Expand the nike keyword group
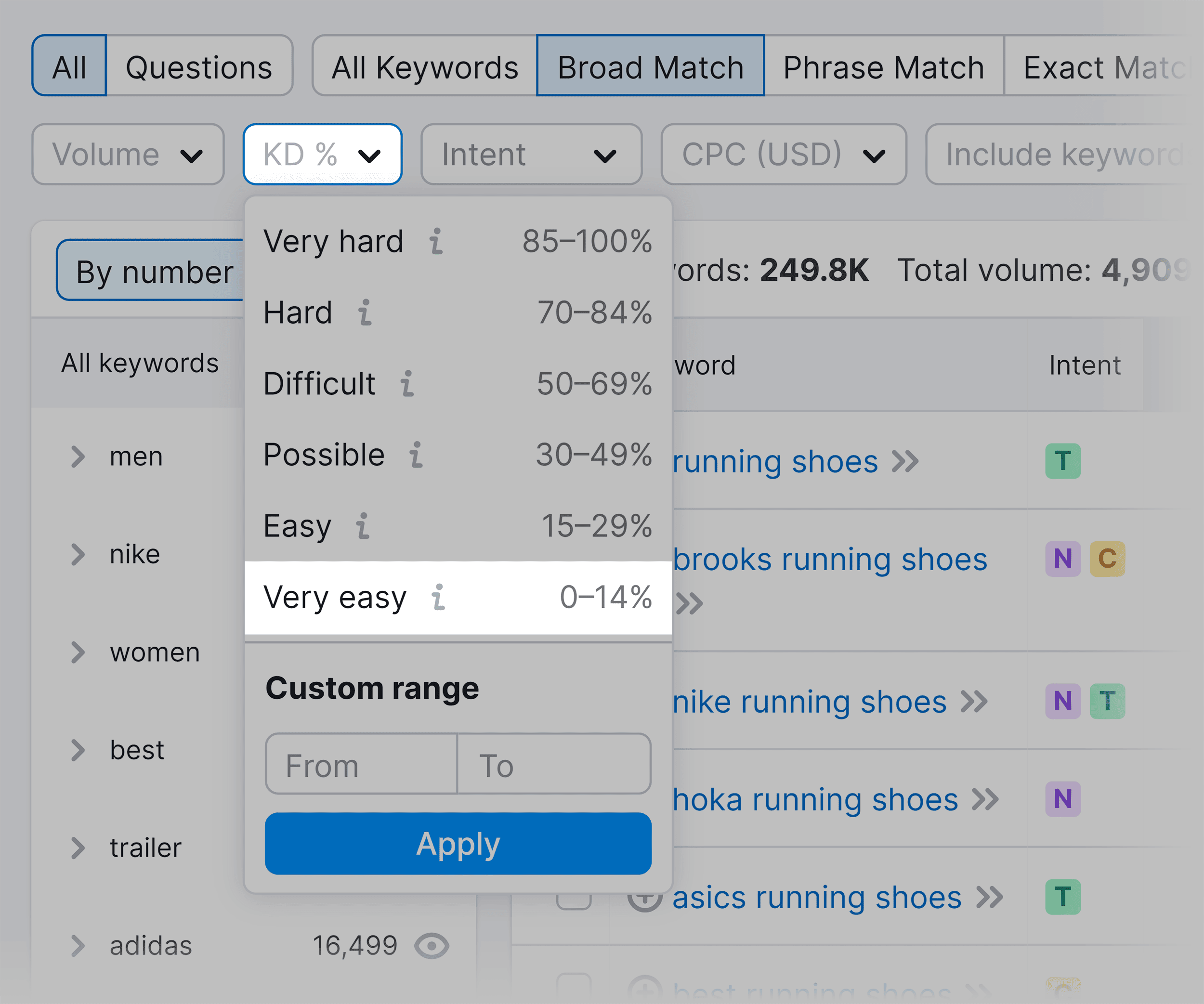Image resolution: width=1204 pixels, height=1004 pixels. (x=78, y=553)
